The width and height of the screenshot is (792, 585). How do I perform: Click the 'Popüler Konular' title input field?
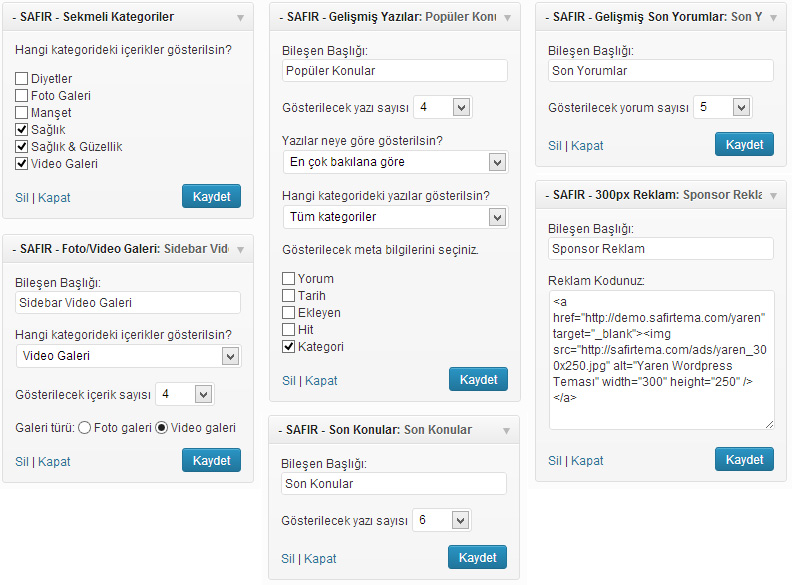pos(395,71)
